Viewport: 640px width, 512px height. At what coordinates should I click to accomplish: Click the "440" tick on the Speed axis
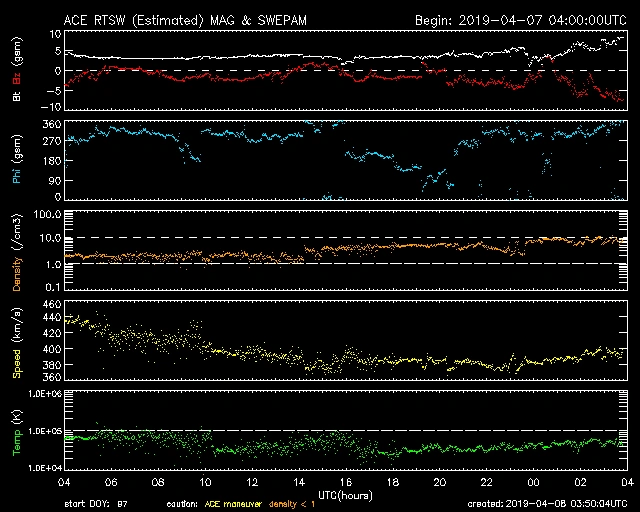click(52, 317)
